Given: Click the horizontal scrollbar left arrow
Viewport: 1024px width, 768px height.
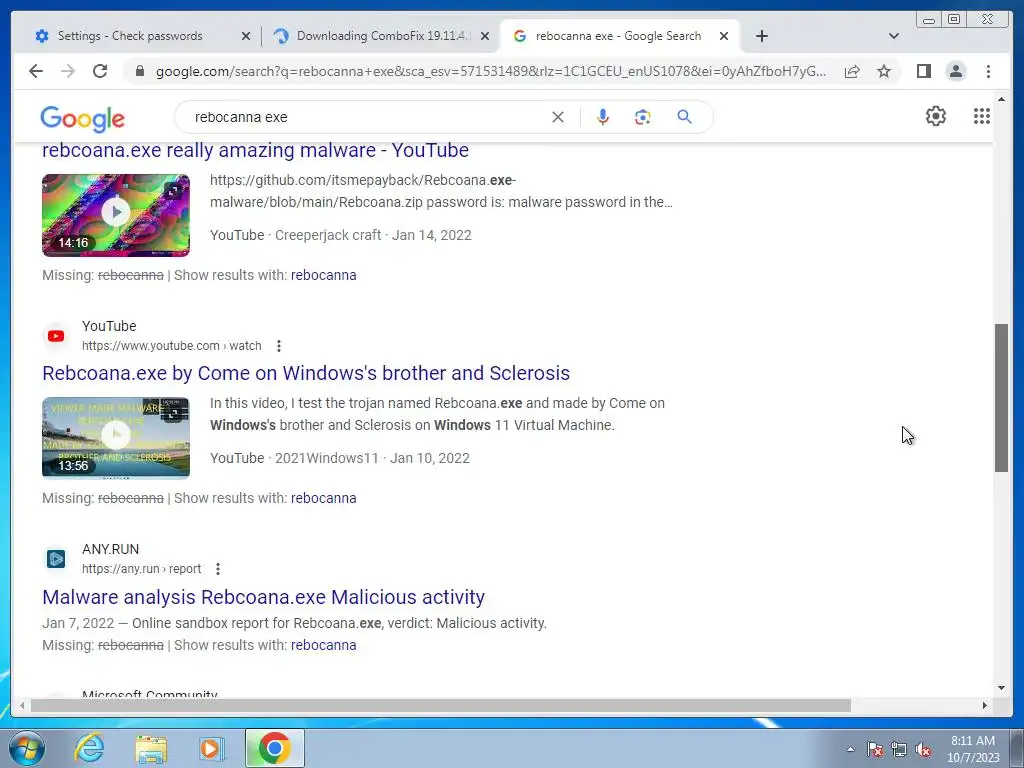Looking at the screenshot, I should pos(22,705).
